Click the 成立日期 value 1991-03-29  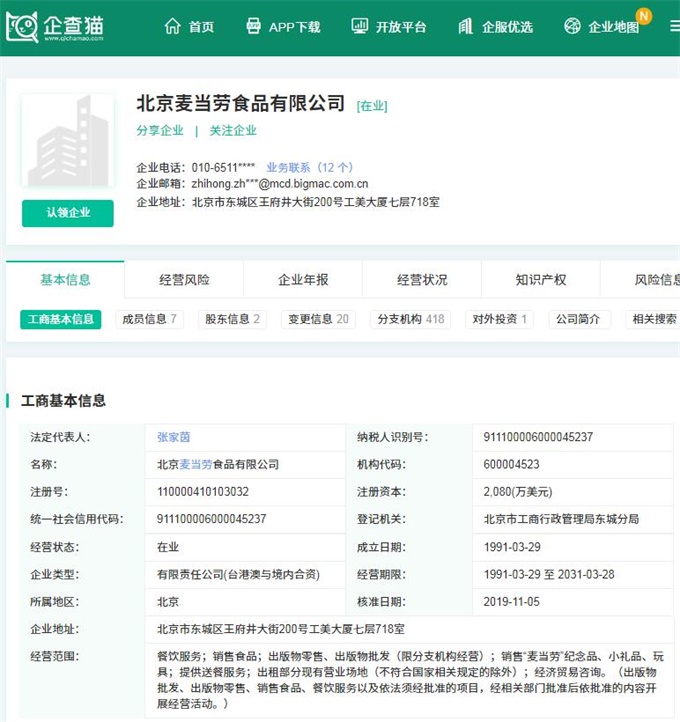pyautogui.click(x=512, y=547)
